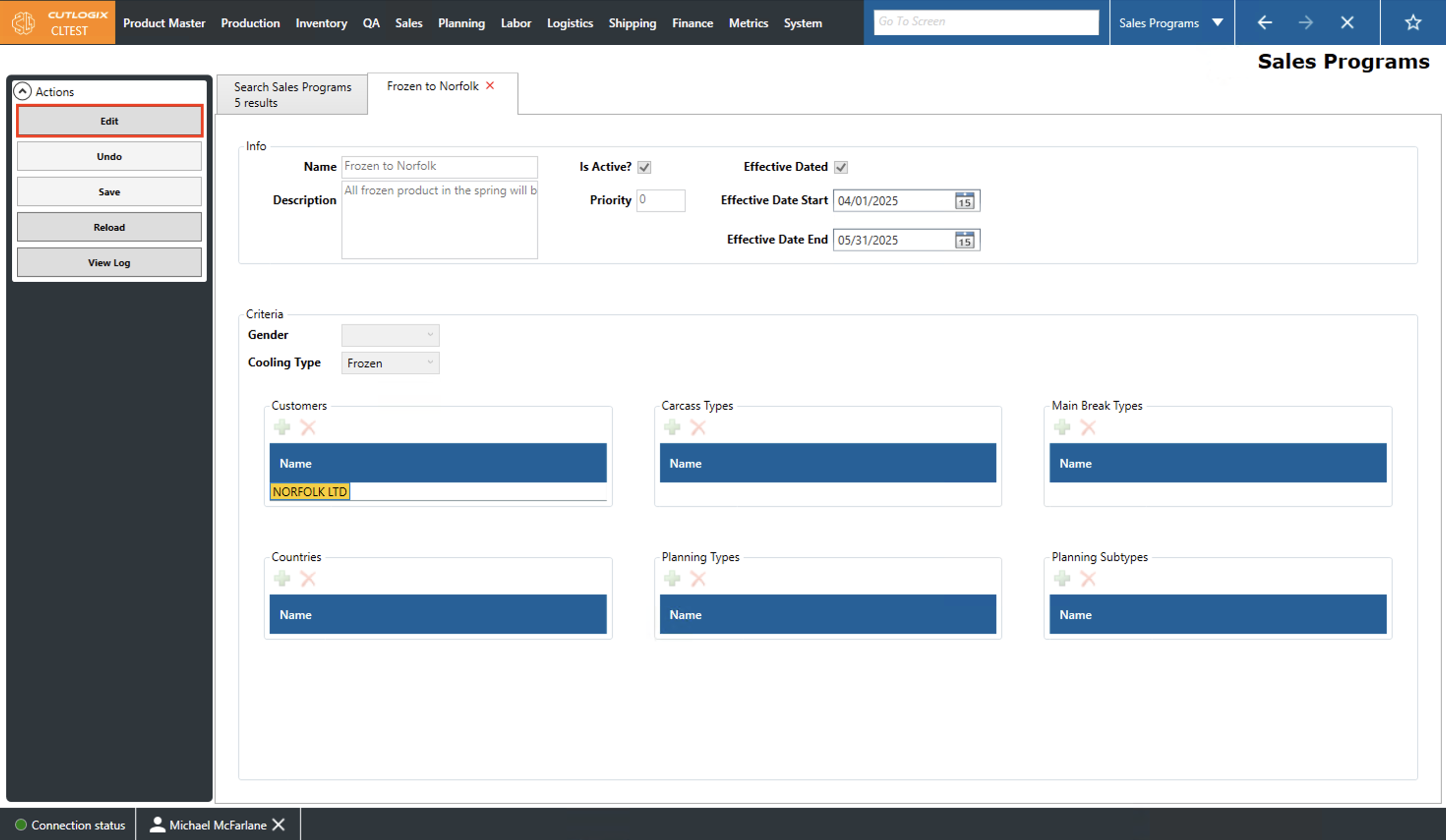The width and height of the screenshot is (1446, 840).
Task: Click the Edit button
Action: click(109, 121)
